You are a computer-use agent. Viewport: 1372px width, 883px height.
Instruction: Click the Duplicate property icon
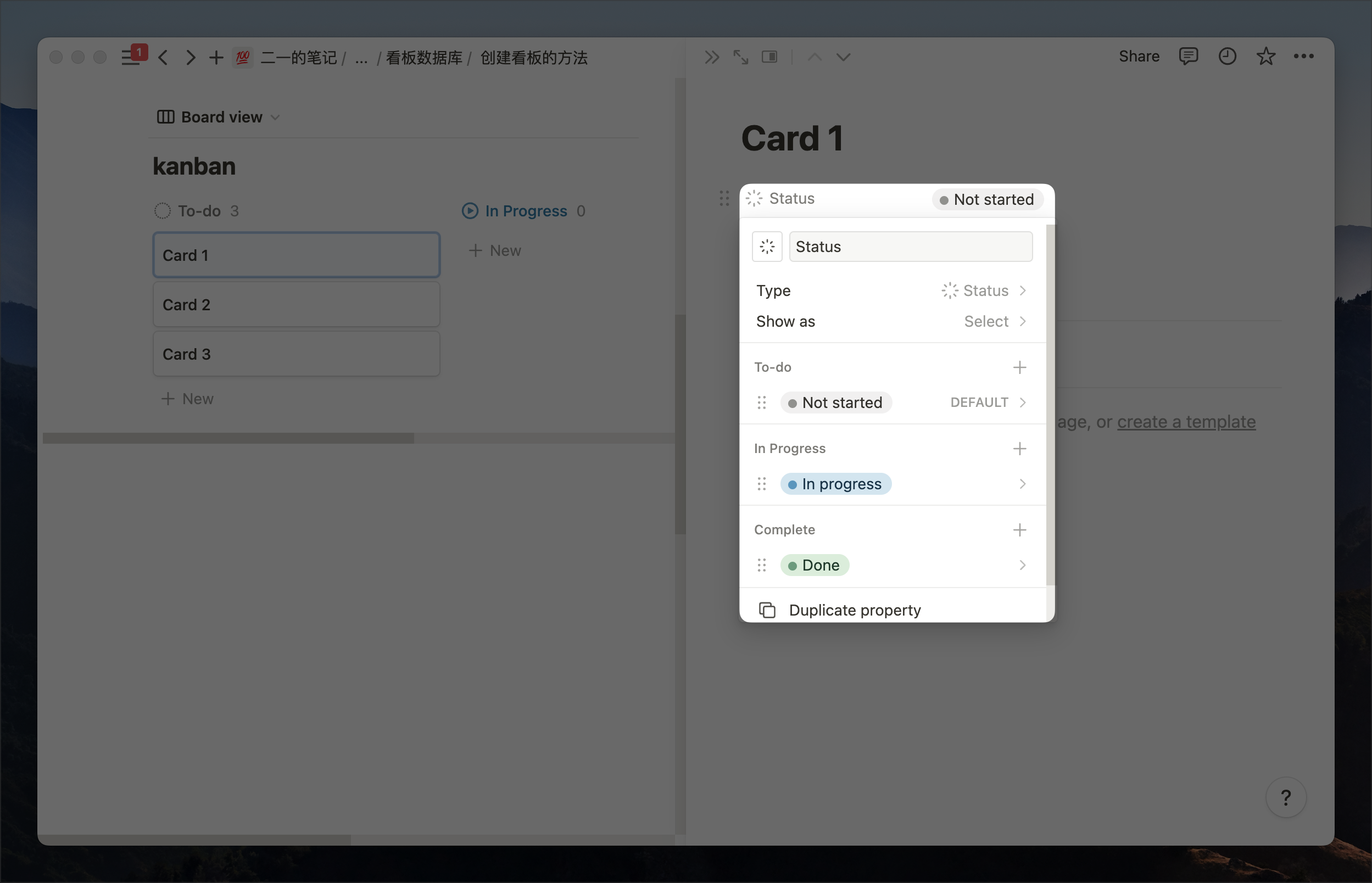767,610
